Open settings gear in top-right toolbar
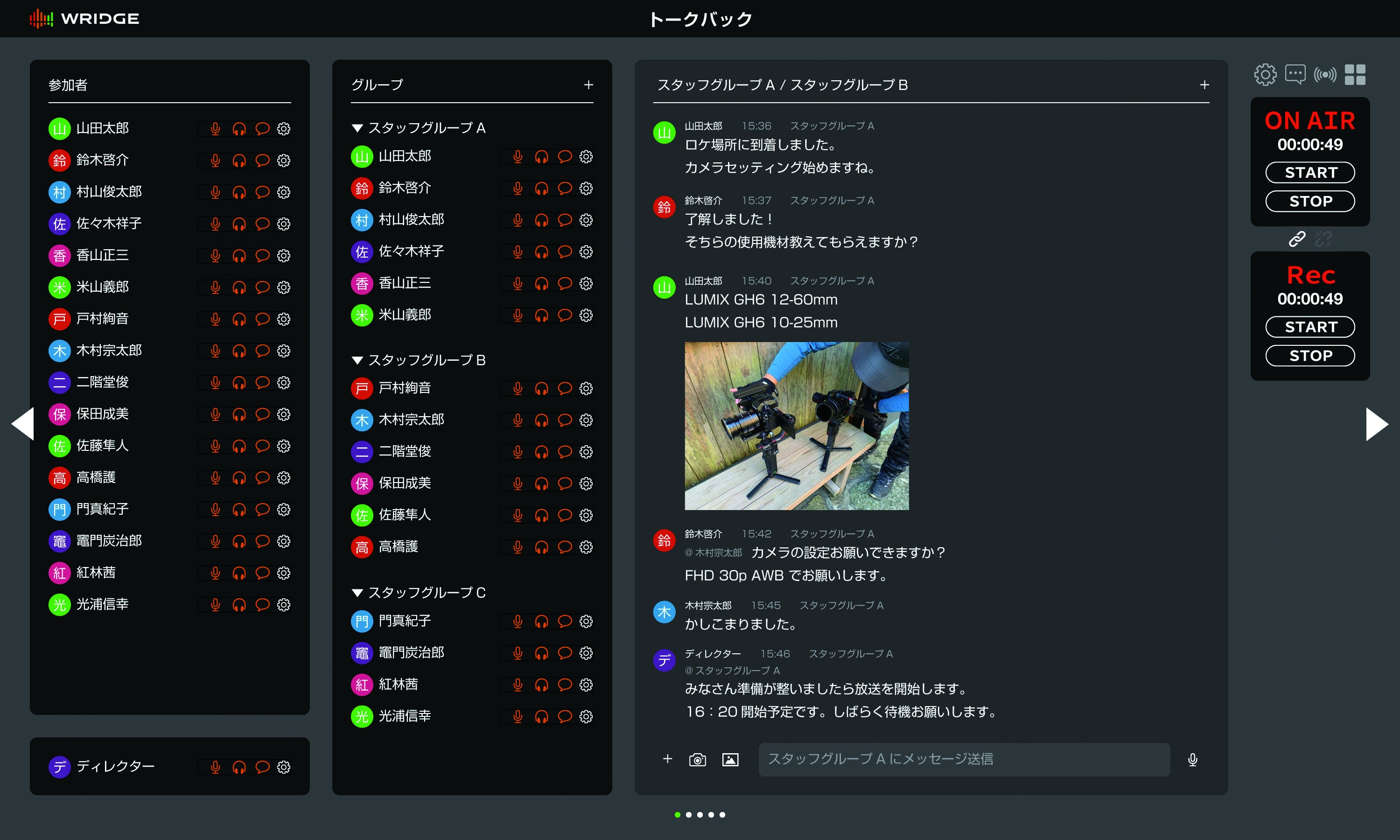The image size is (1400, 840). (x=1265, y=75)
